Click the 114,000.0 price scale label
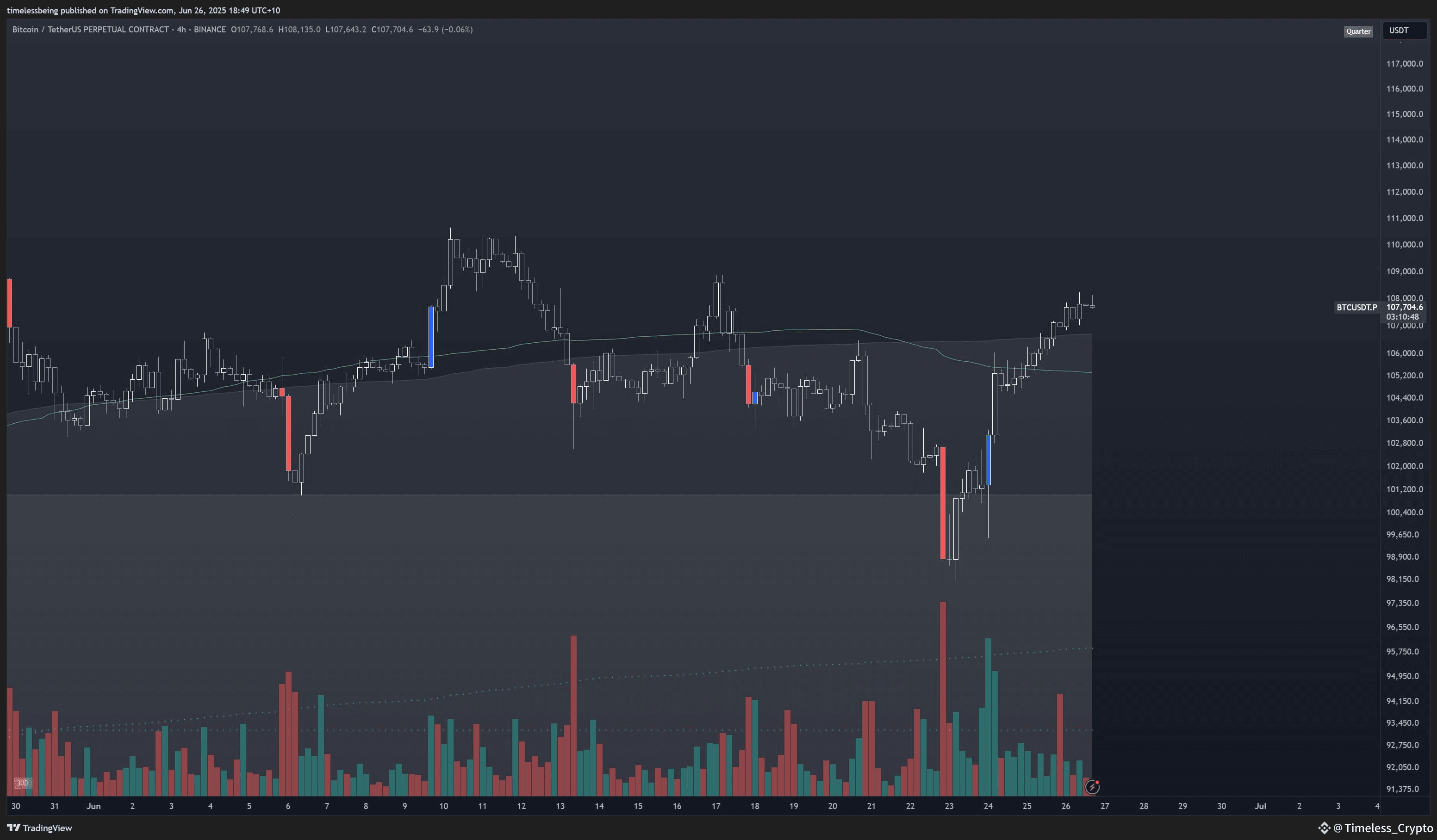This screenshot has width=1437, height=840. click(x=1405, y=140)
